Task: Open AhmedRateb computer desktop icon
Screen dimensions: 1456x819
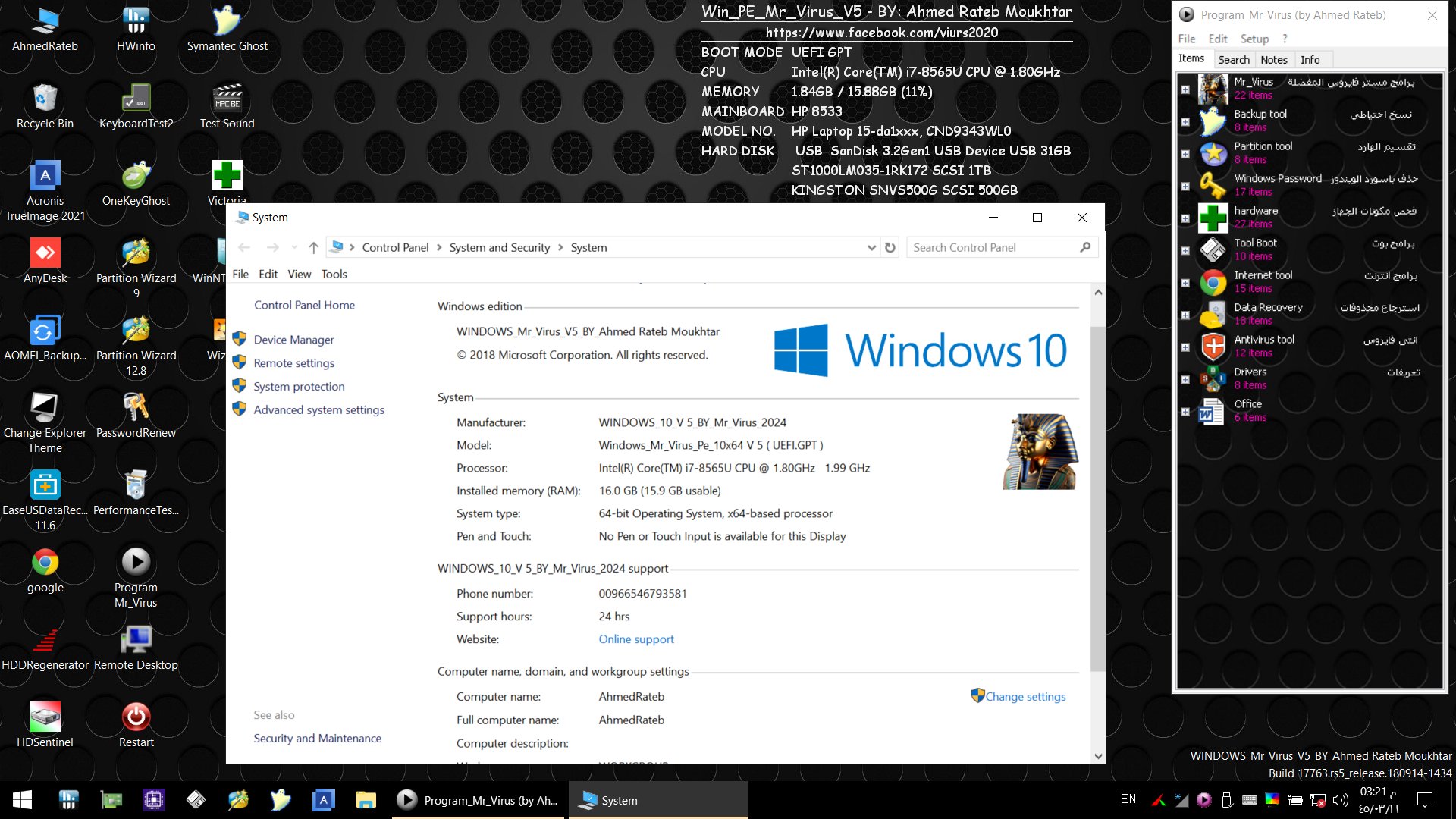Action: [x=45, y=30]
